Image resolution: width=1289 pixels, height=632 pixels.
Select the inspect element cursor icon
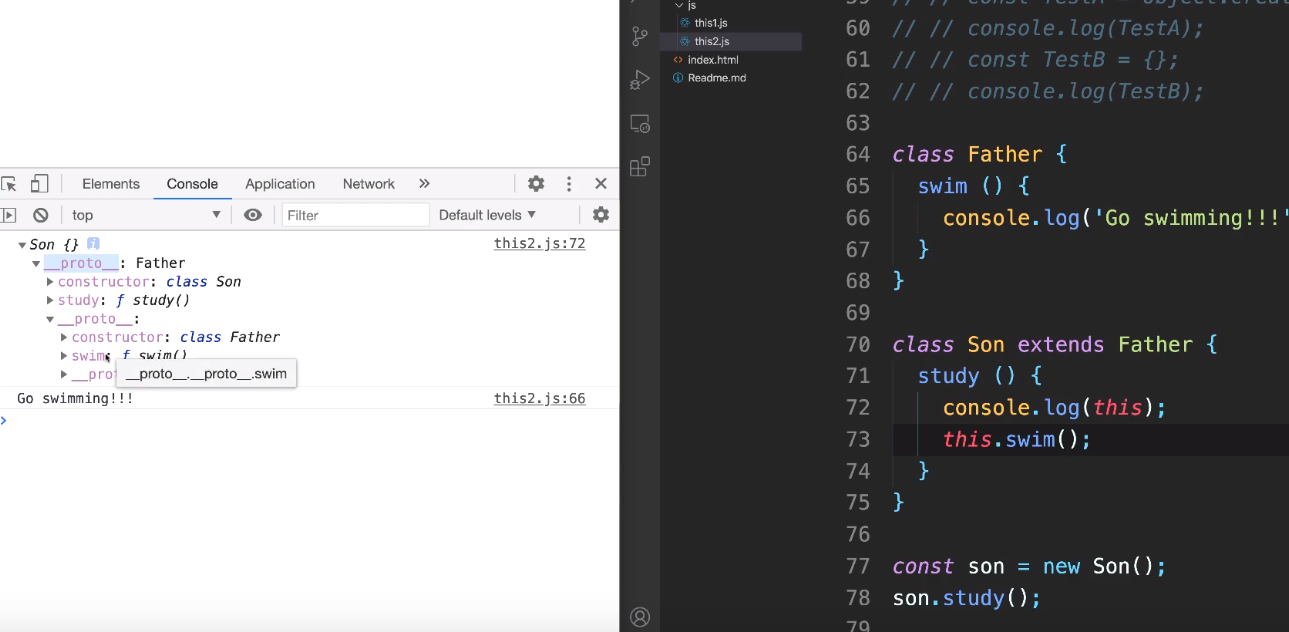point(8,184)
